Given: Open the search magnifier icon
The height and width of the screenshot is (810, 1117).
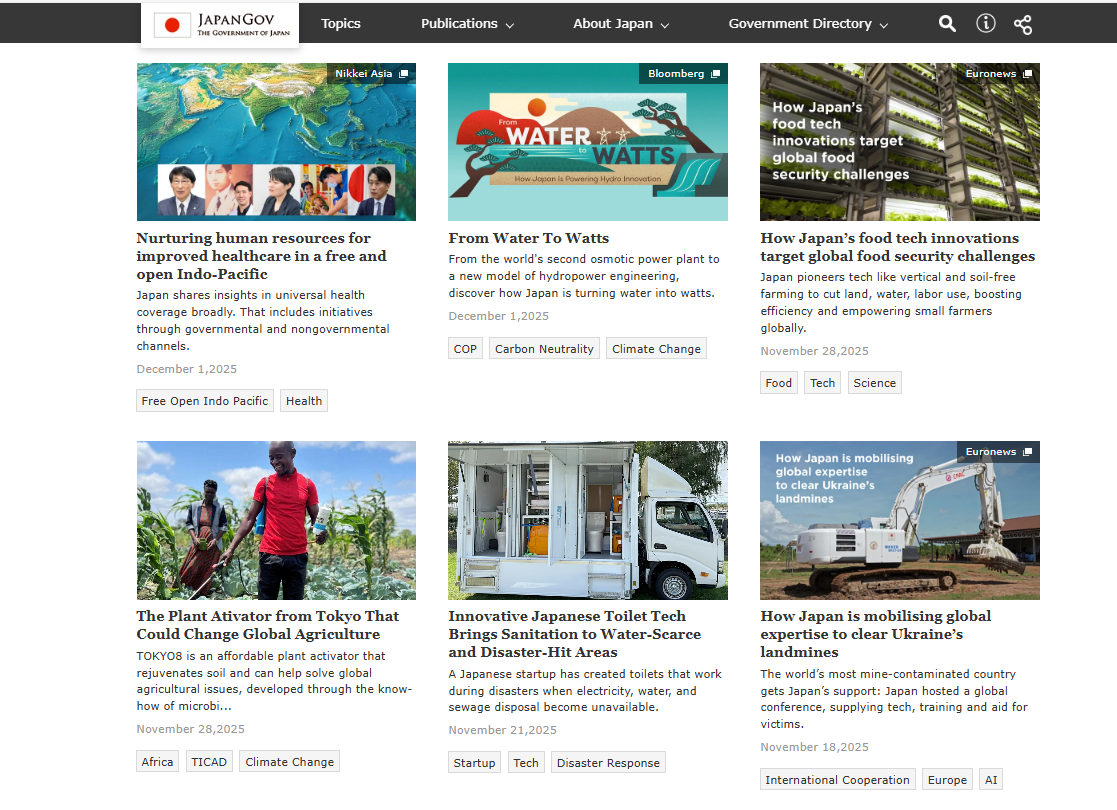Looking at the screenshot, I should pos(947,24).
